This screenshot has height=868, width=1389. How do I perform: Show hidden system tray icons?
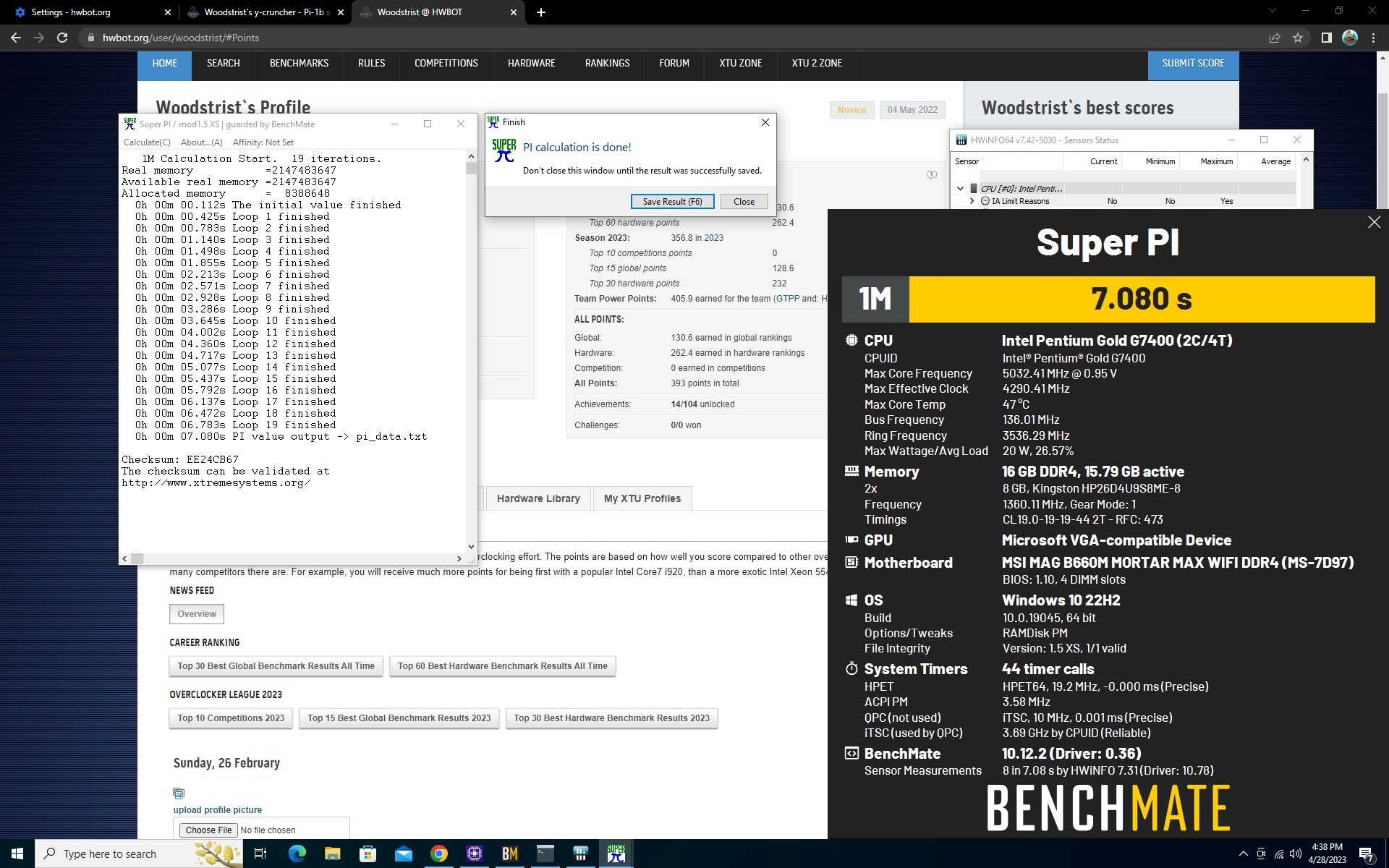click(x=1243, y=854)
